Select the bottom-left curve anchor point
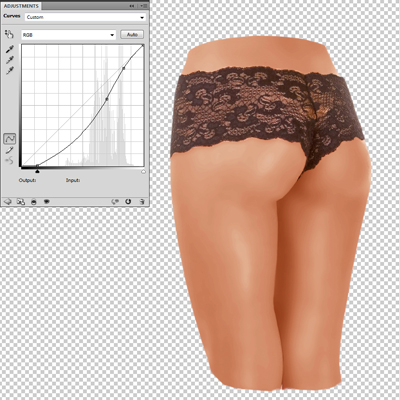The height and width of the screenshot is (400, 400). (37, 166)
